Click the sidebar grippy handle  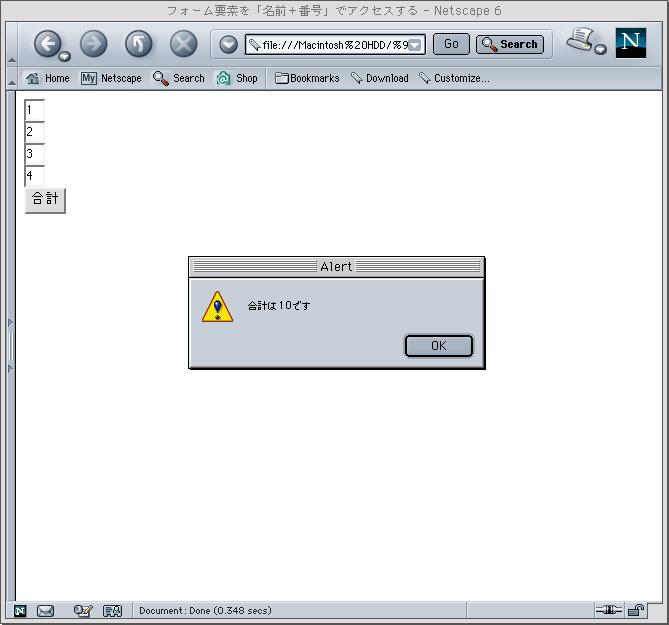[11, 346]
